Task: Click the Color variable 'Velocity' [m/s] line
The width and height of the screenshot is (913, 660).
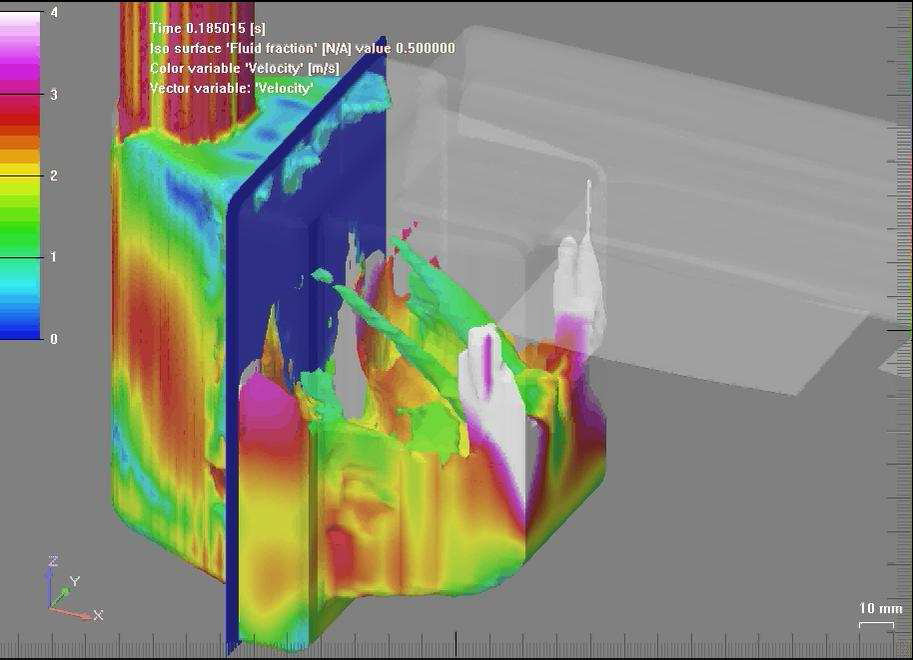Action: (245, 68)
